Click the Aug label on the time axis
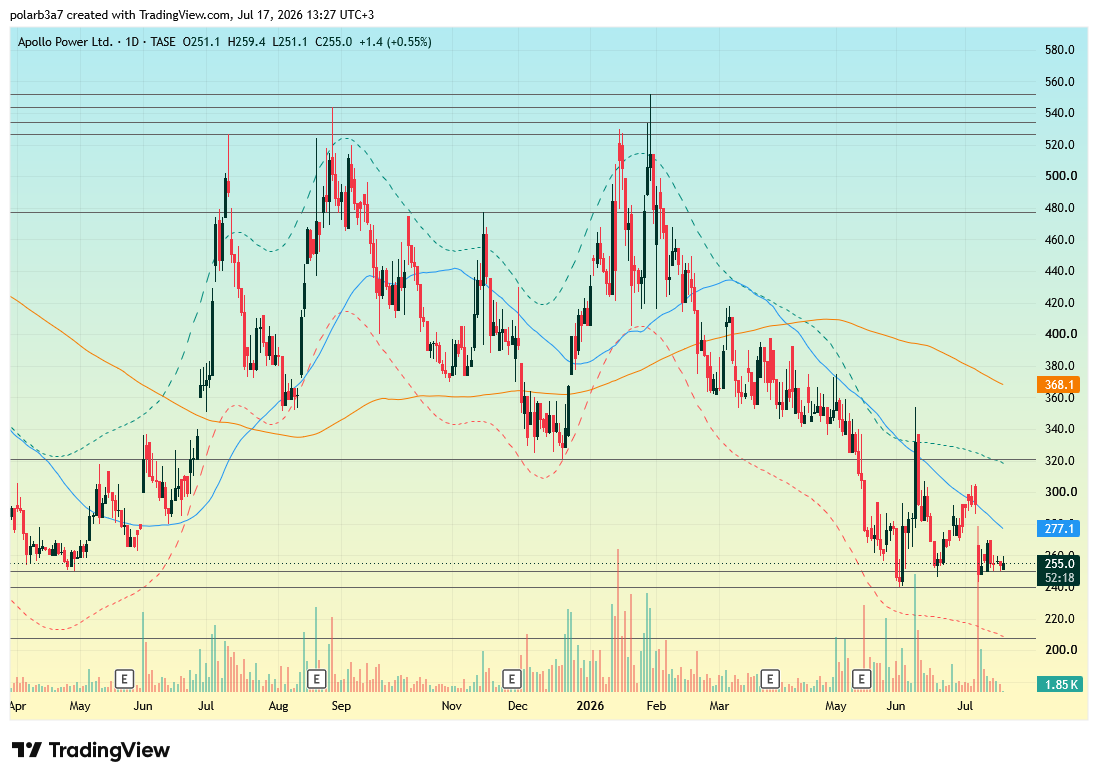Image resolution: width=1098 pixels, height=780 pixels. click(x=278, y=706)
